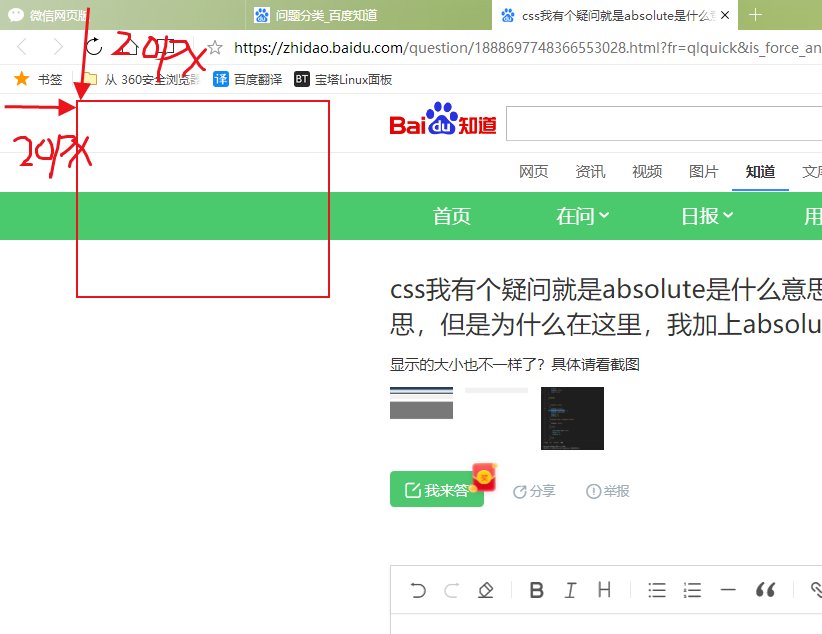
Task: Open the dark code screenshot thumbnail
Action: (571, 418)
